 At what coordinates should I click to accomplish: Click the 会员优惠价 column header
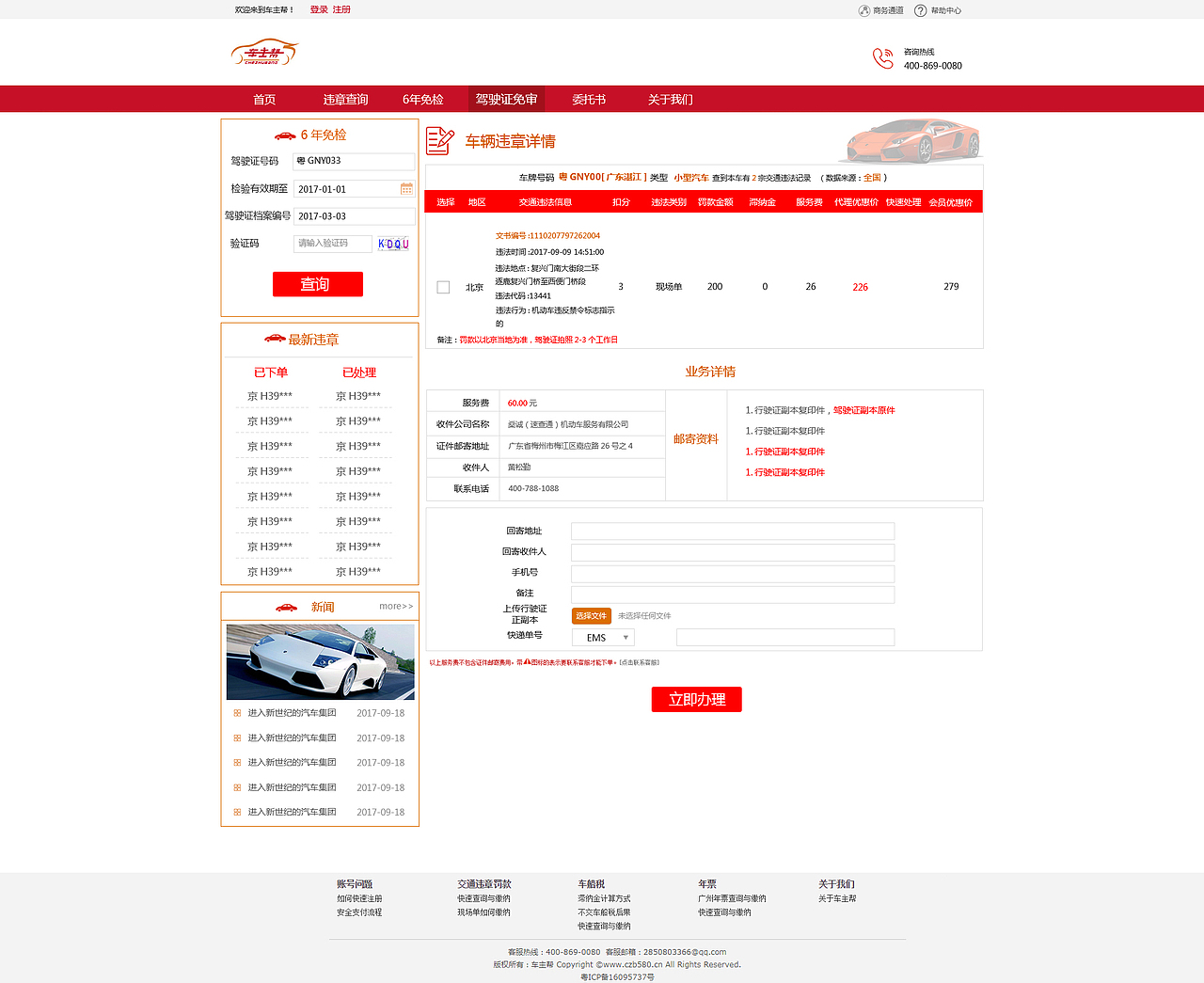pos(950,202)
